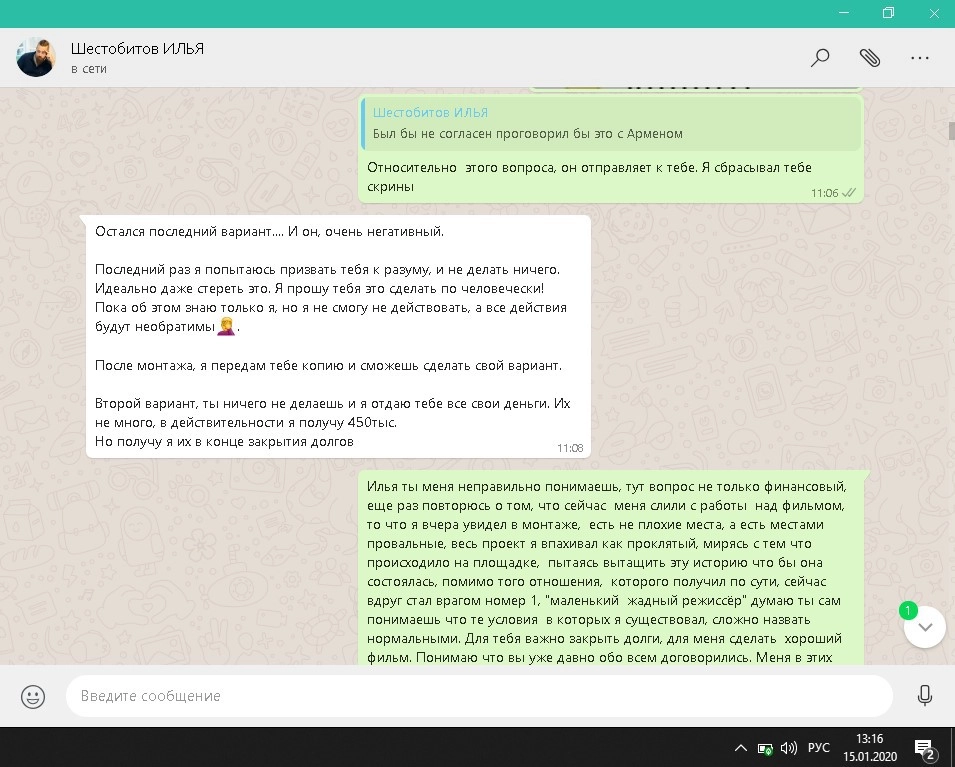Open the Windows notification center
The width and height of the screenshot is (955, 767).
click(x=924, y=747)
